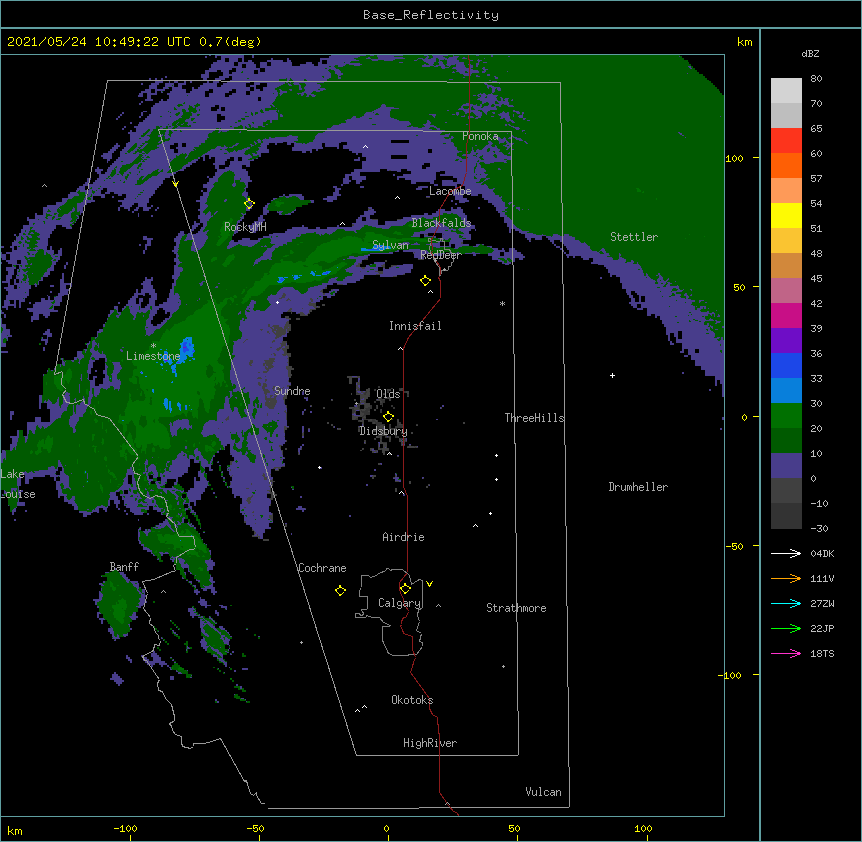Click the Innisfail town label

(415, 326)
